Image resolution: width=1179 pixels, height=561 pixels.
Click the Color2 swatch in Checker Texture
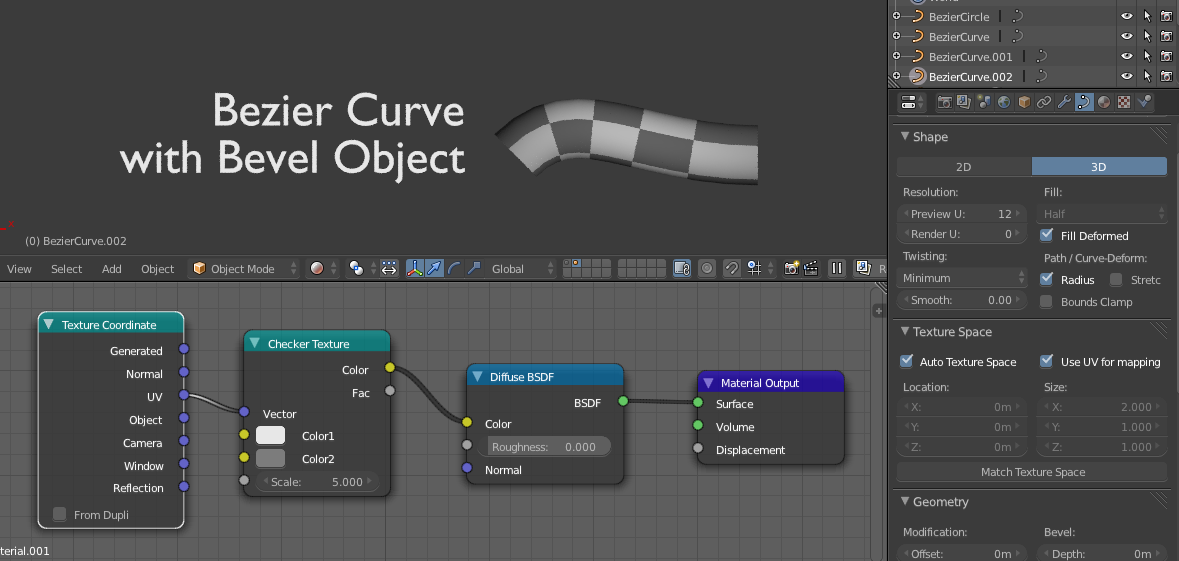(271, 458)
